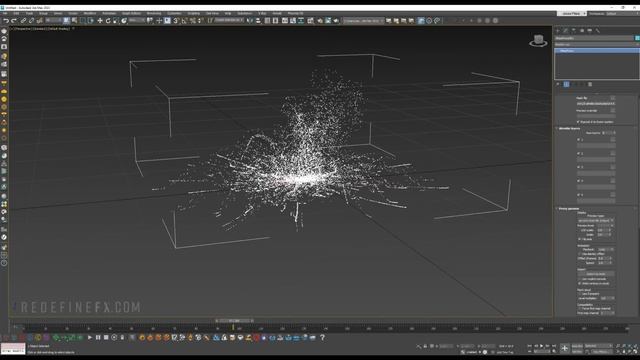Toggle the 3D Snaps button
The width and height of the screenshot is (640, 360).
pos(176,20)
